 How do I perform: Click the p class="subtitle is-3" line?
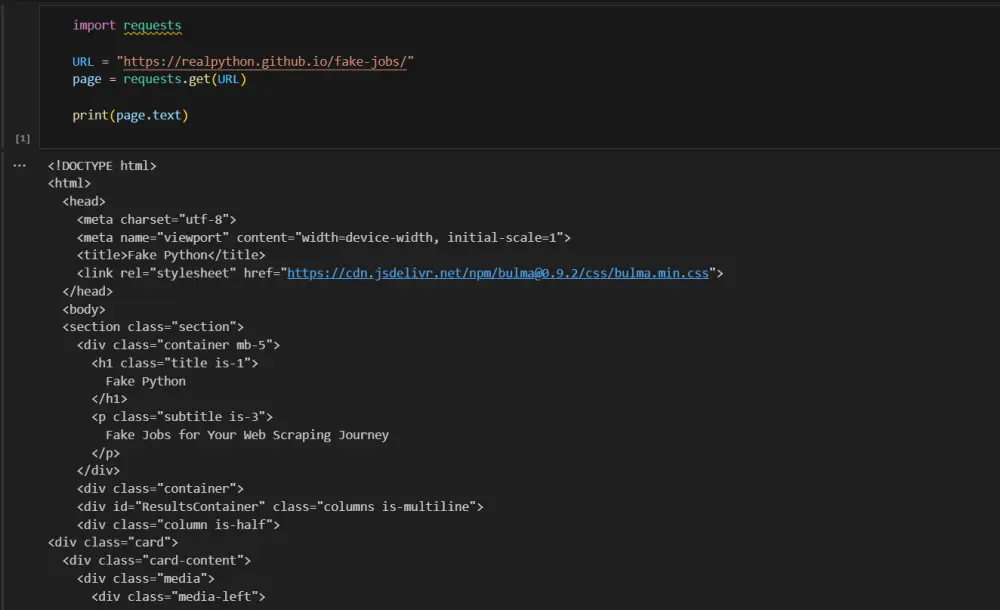tap(182, 417)
